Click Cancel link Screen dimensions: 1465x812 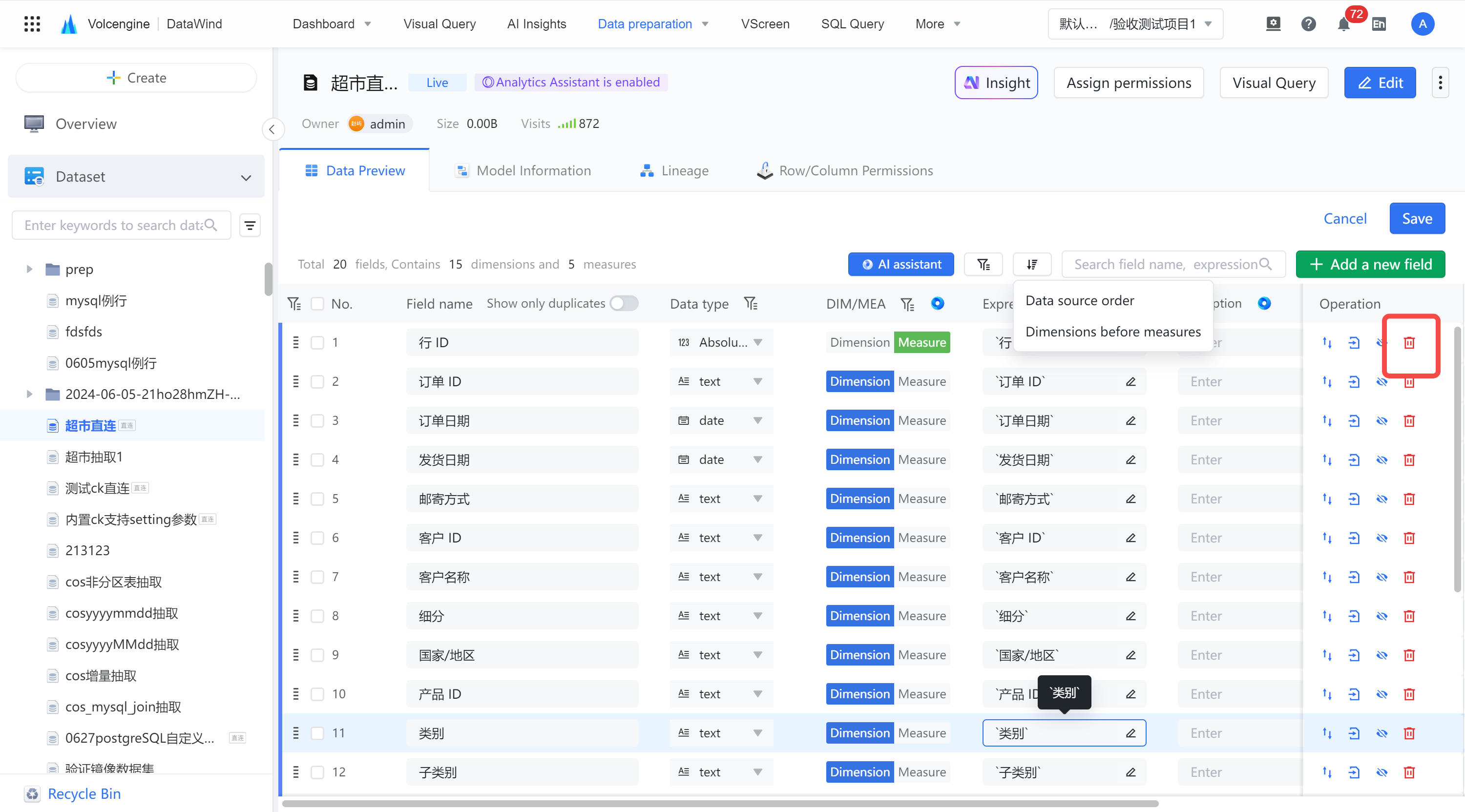point(1344,219)
